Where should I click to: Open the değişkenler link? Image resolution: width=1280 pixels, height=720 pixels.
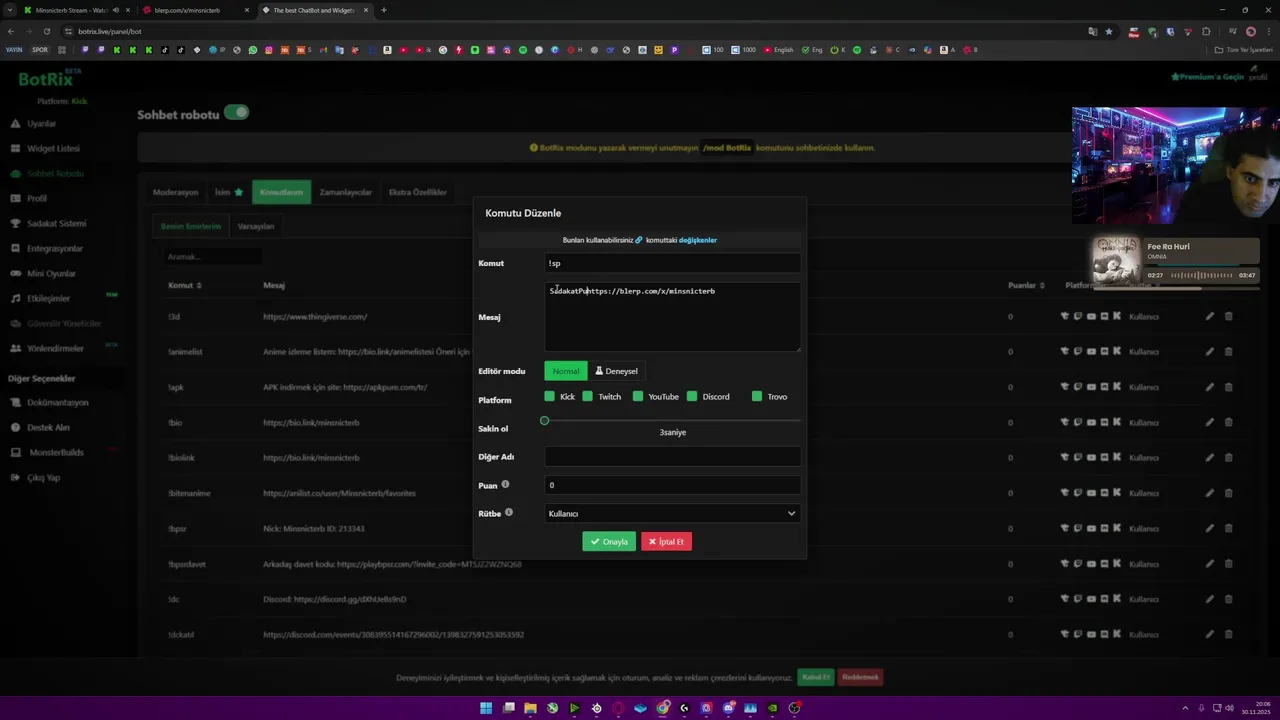coord(698,240)
